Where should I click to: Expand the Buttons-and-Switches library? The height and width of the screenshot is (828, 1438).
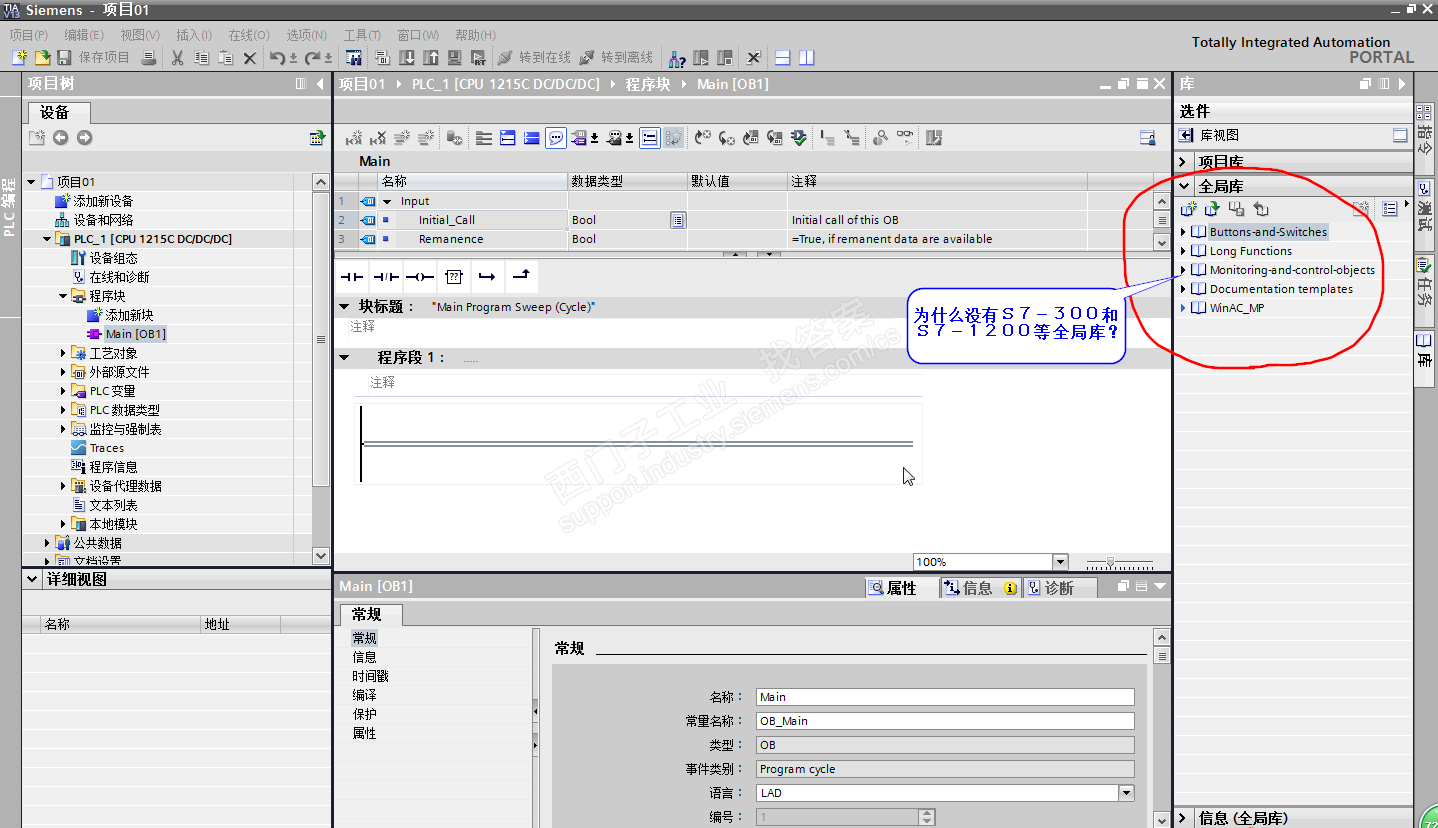[x=1183, y=232]
